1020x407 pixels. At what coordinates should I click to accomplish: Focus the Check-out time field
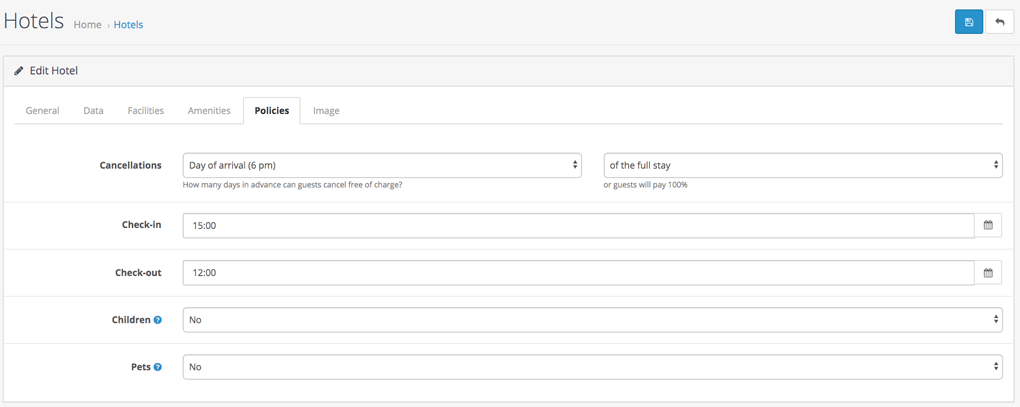pos(578,273)
